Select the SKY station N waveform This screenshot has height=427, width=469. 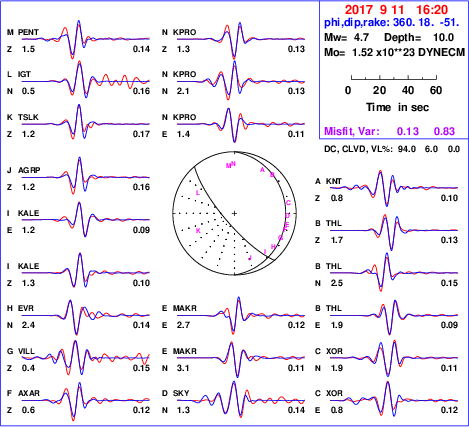[241, 399]
